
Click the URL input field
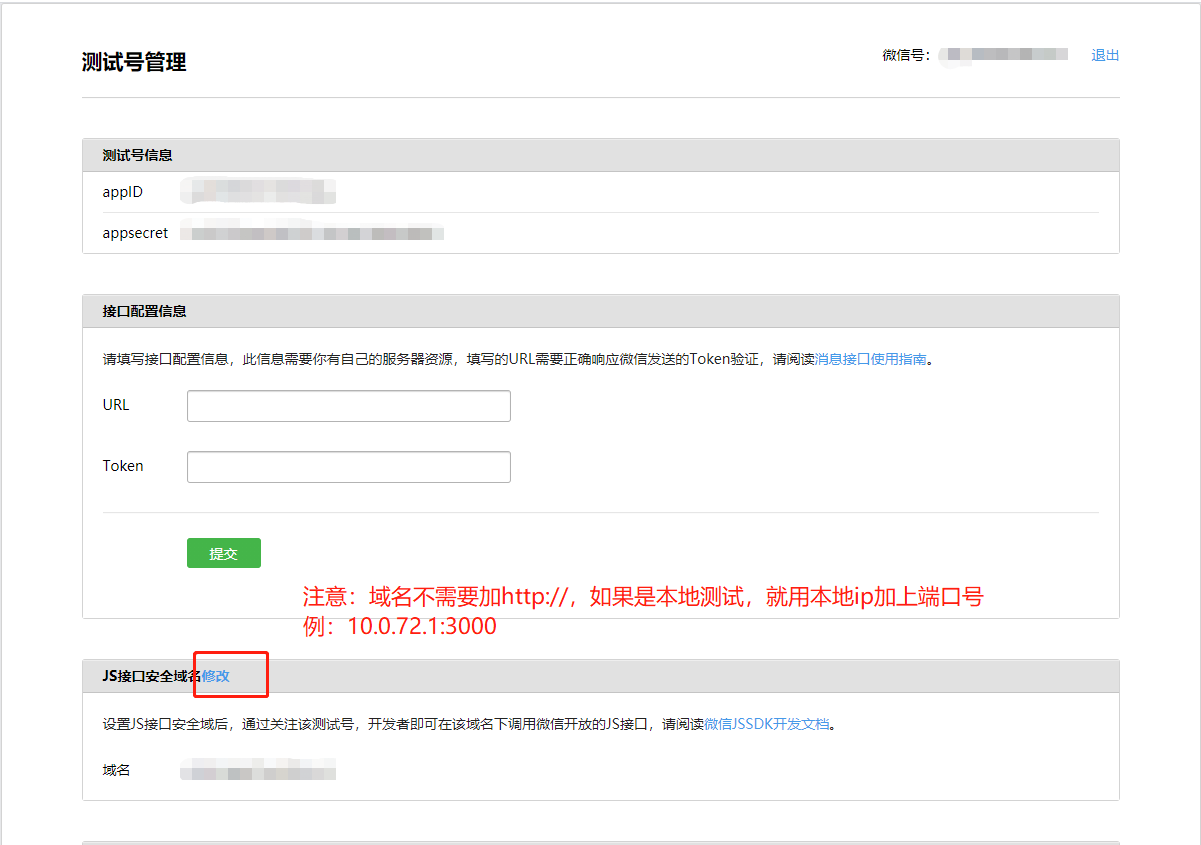tap(348, 405)
